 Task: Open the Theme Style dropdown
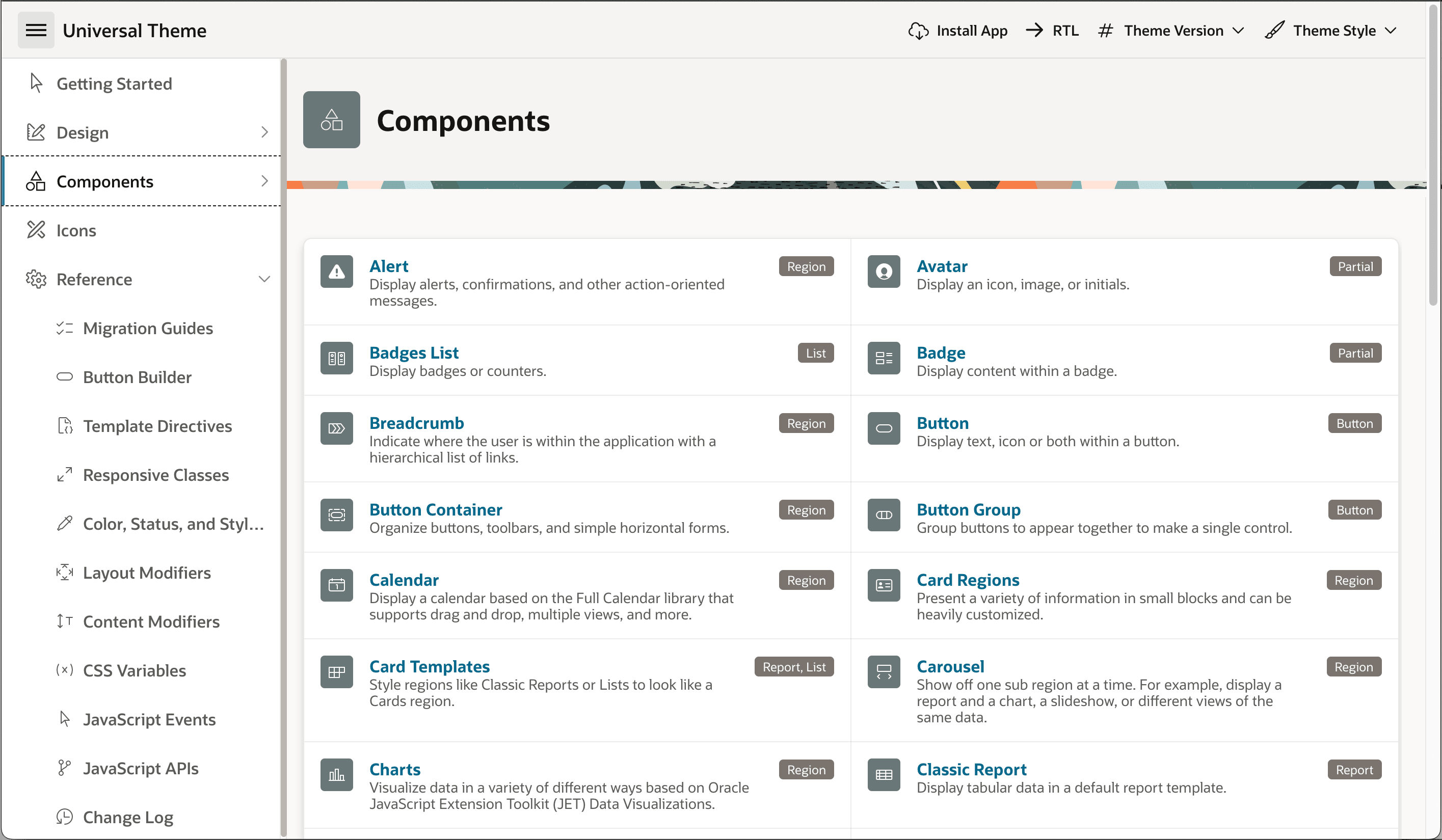pyautogui.click(x=1331, y=31)
